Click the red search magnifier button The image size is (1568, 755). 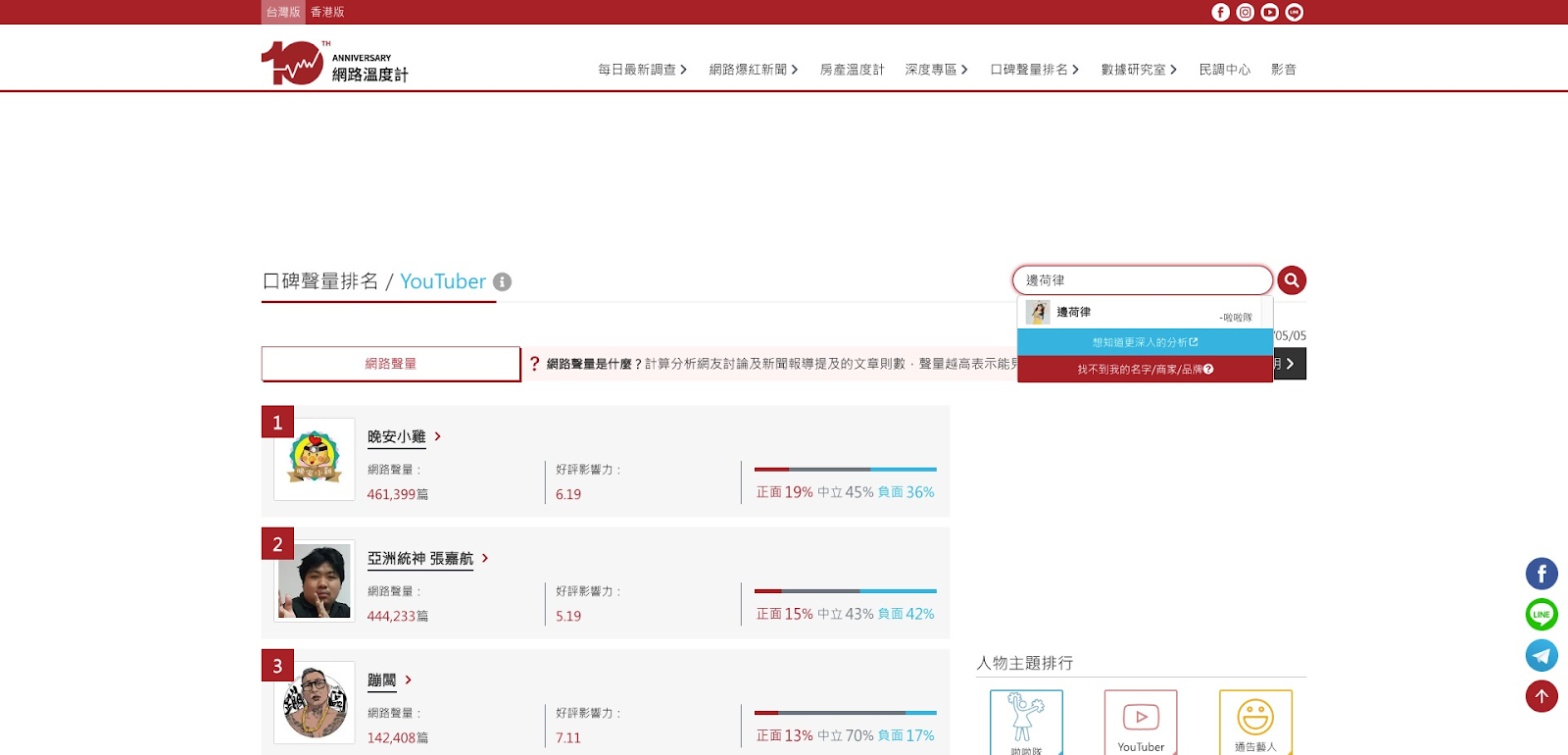(x=1292, y=280)
